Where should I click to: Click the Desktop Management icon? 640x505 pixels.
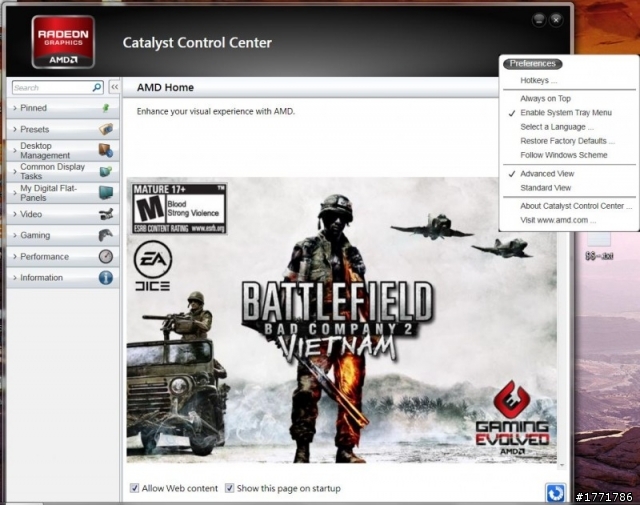(x=106, y=151)
